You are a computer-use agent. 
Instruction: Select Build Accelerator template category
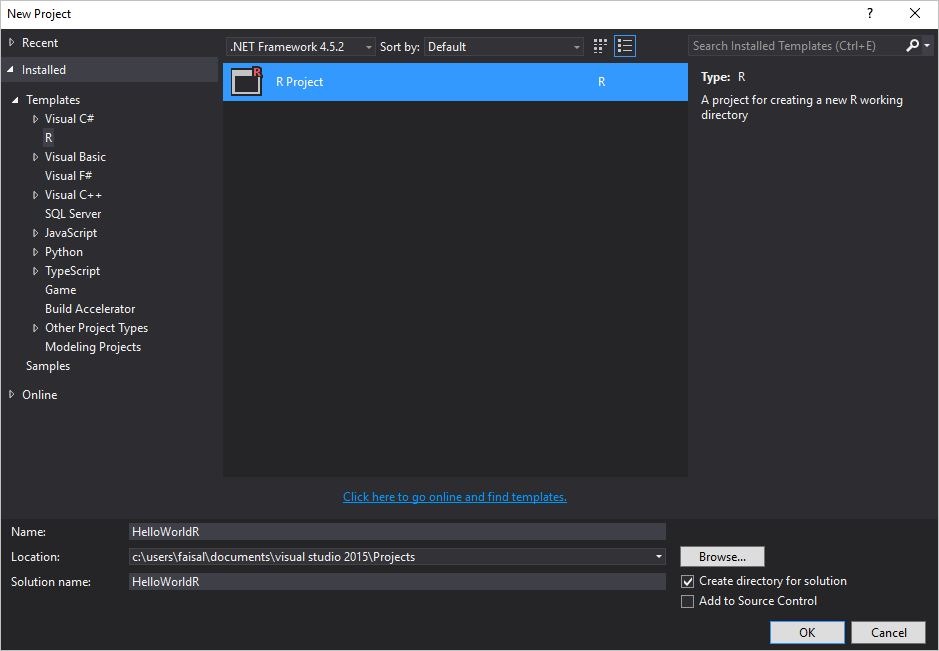click(x=90, y=309)
